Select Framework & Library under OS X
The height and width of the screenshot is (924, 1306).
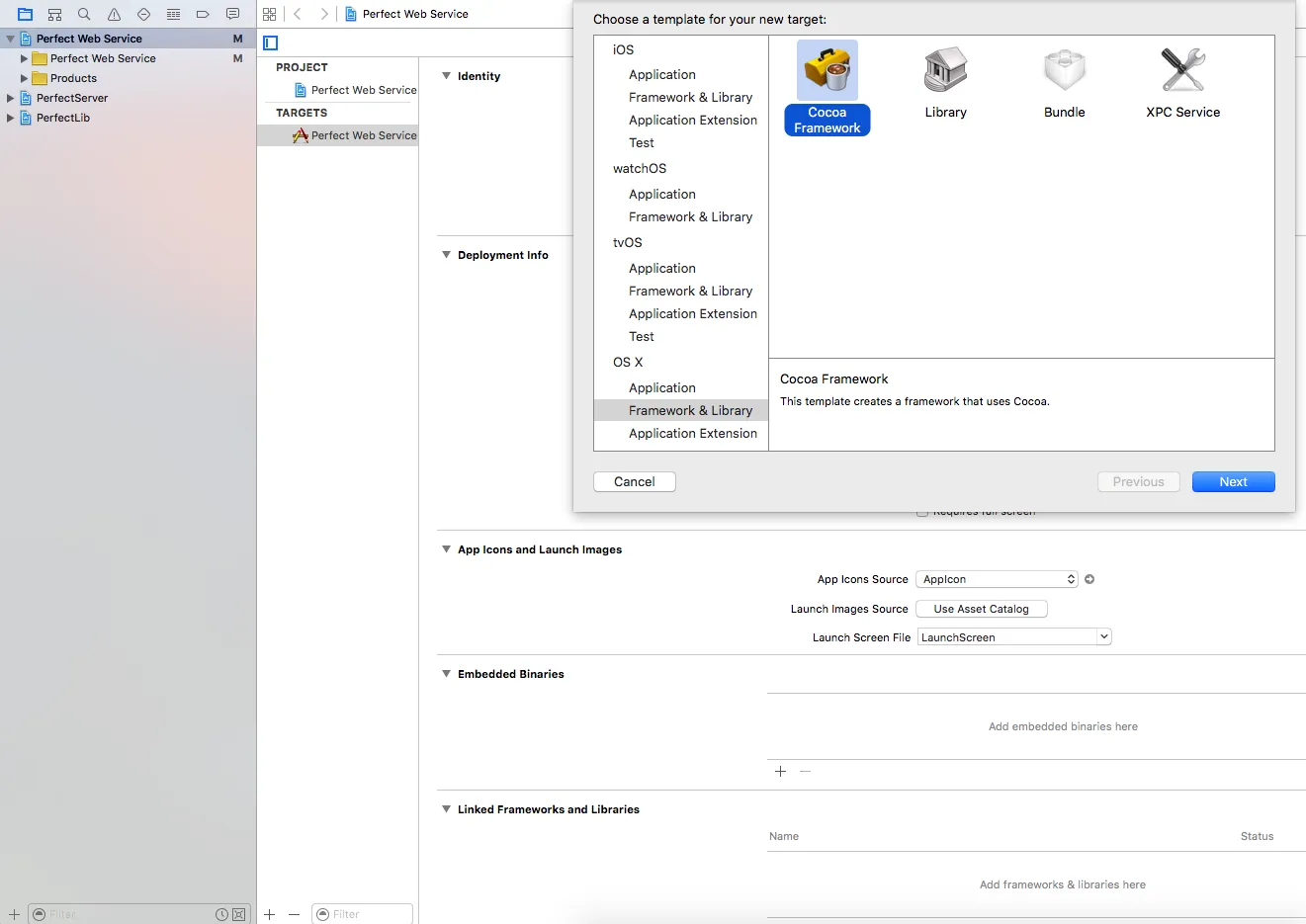681,410
